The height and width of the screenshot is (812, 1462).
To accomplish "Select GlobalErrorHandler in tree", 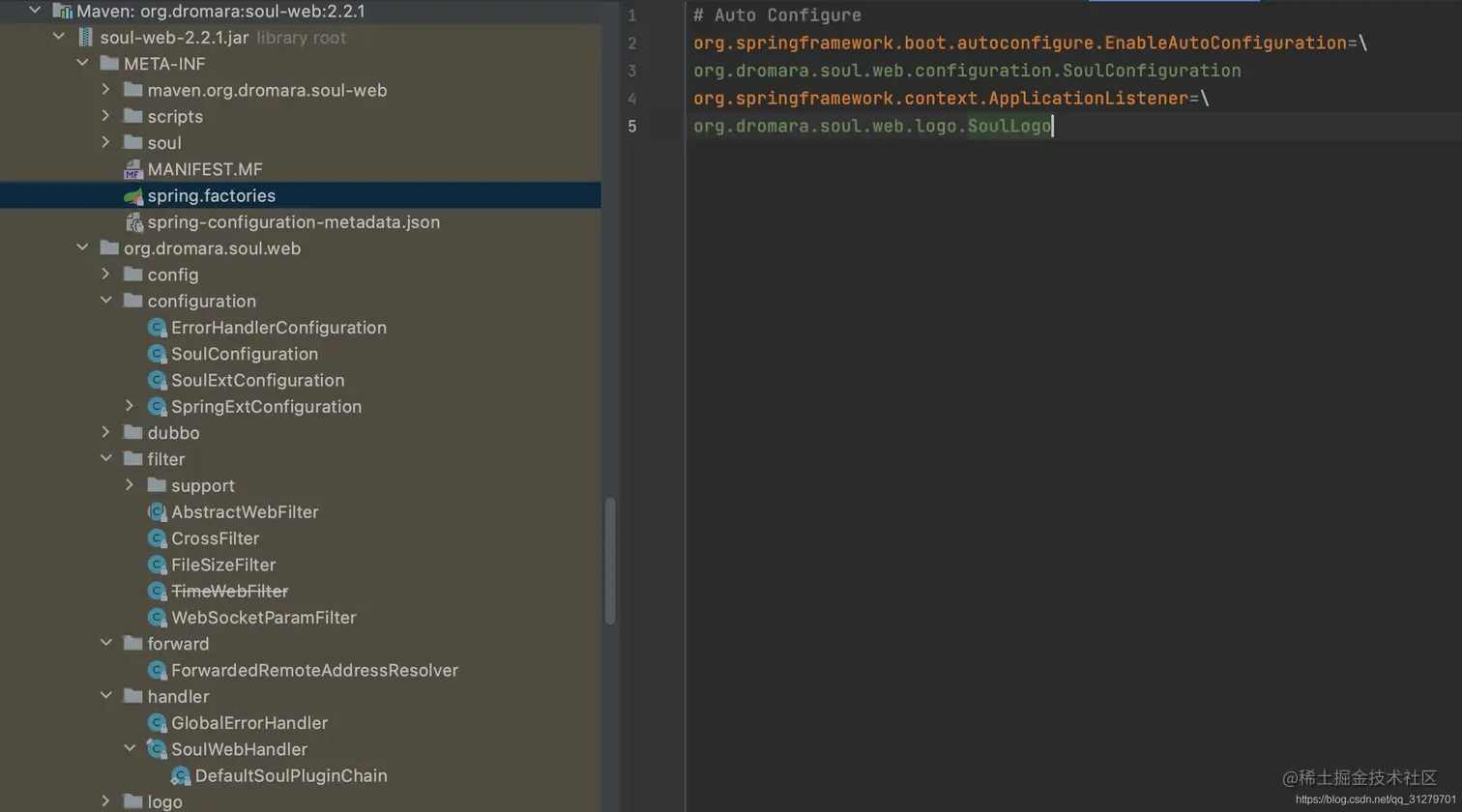I will click(249, 723).
